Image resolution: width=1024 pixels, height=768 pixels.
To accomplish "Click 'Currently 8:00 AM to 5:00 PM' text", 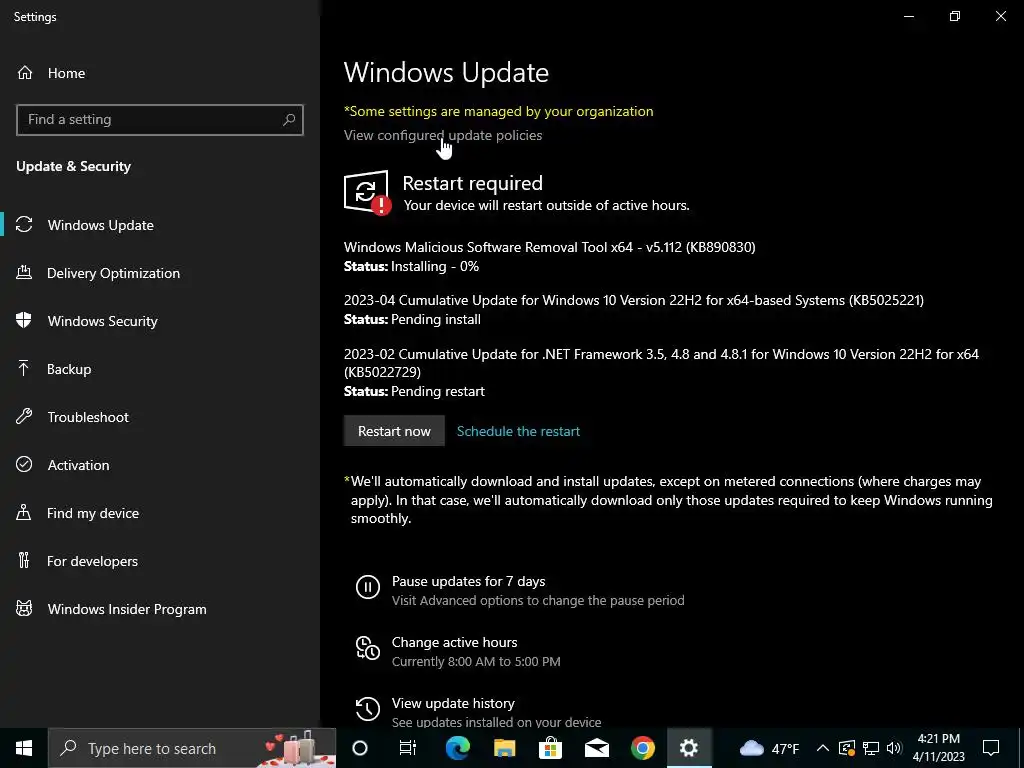I will pyautogui.click(x=476, y=662).
